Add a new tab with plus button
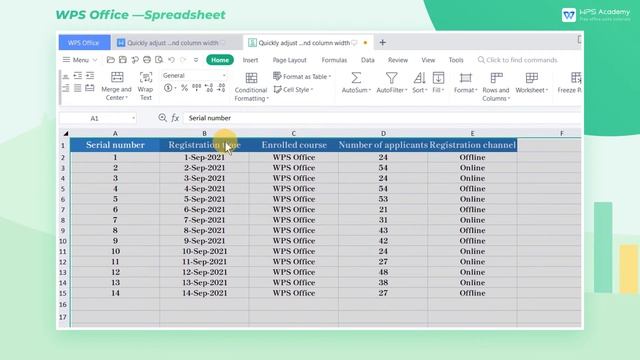640x360 pixels. click(x=382, y=42)
